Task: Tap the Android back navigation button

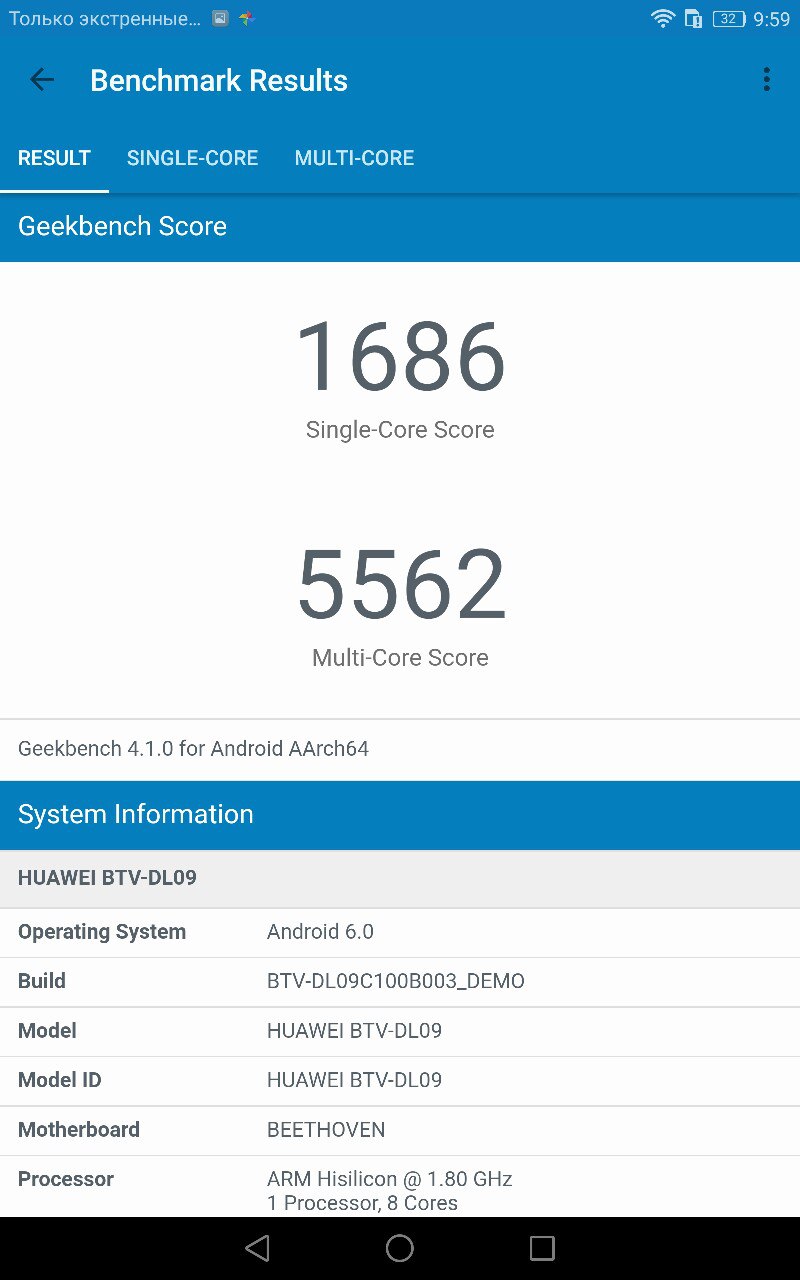Action: (x=257, y=1248)
